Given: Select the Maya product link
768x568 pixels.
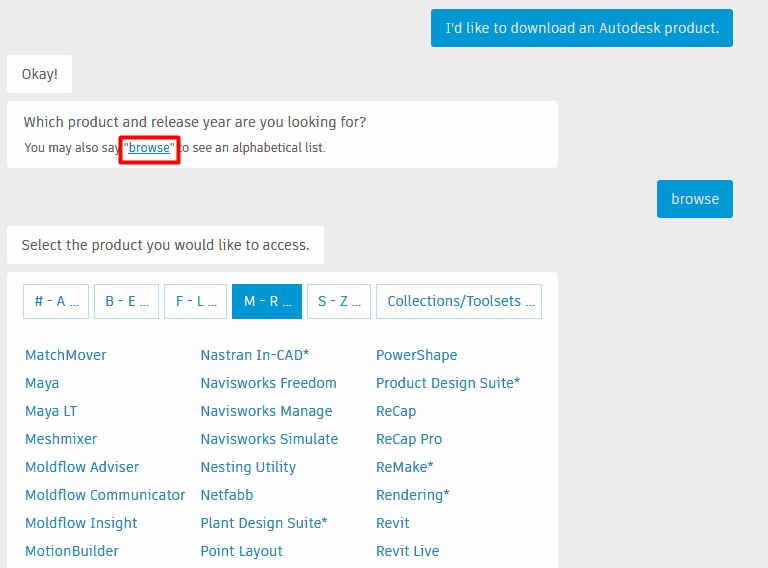Looking at the screenshot, I should [x=42, y=383].
